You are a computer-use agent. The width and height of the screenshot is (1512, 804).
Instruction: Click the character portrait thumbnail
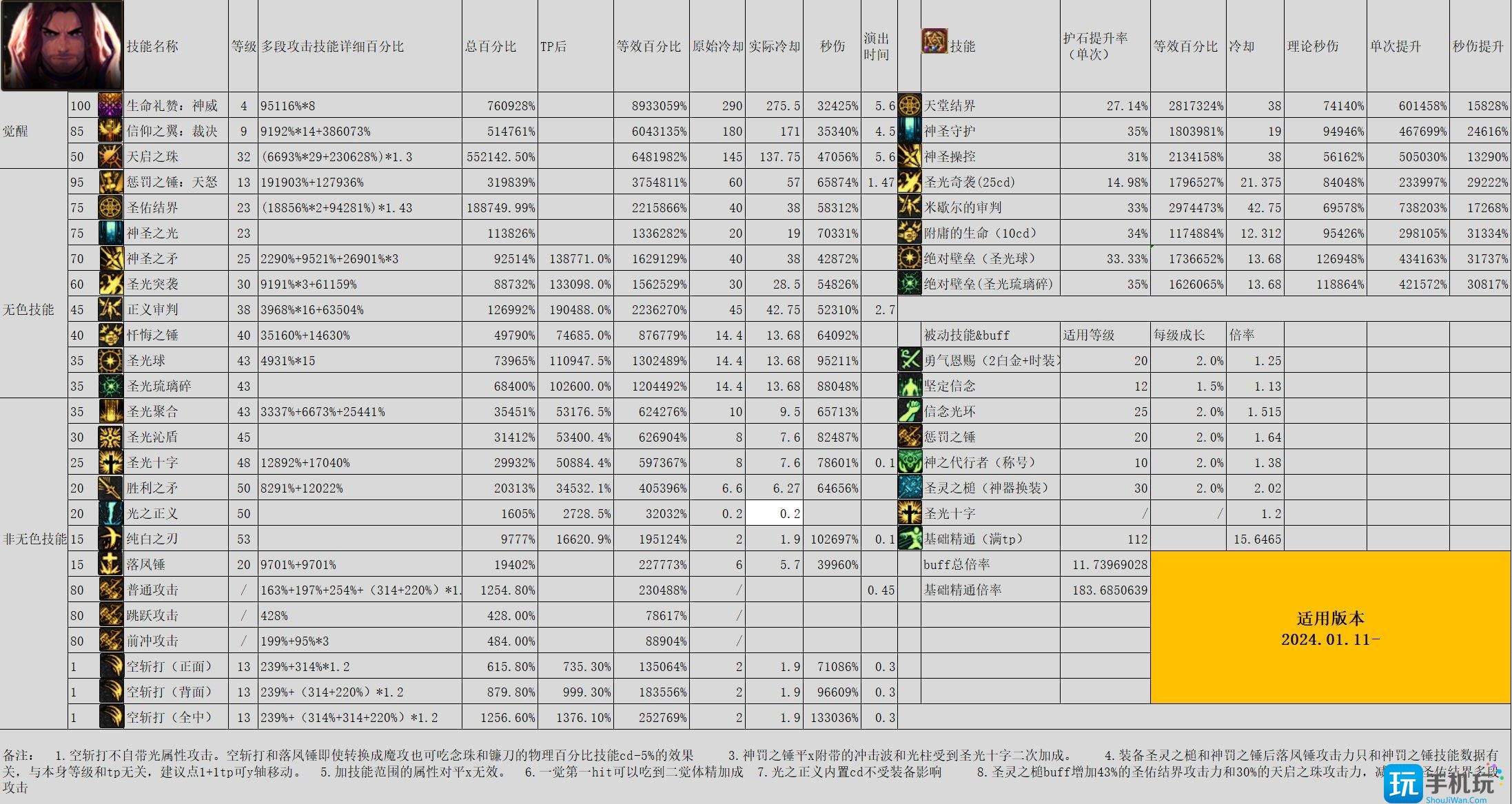tap(62, 45)
